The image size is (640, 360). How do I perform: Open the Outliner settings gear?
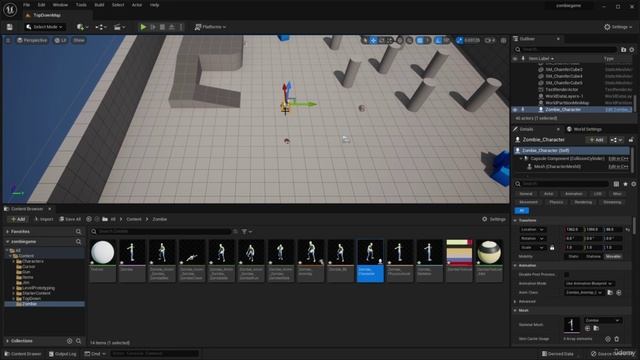[x=632, y=49]
